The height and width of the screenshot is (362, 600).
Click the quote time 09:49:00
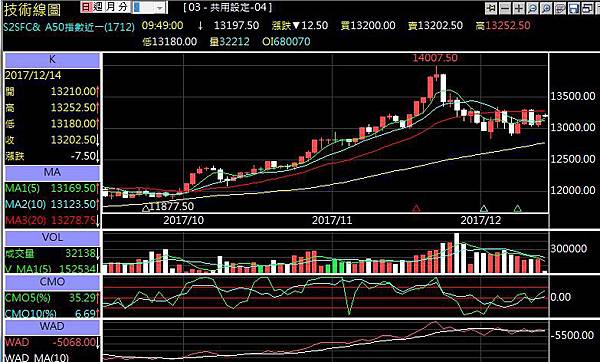(162, 26)
